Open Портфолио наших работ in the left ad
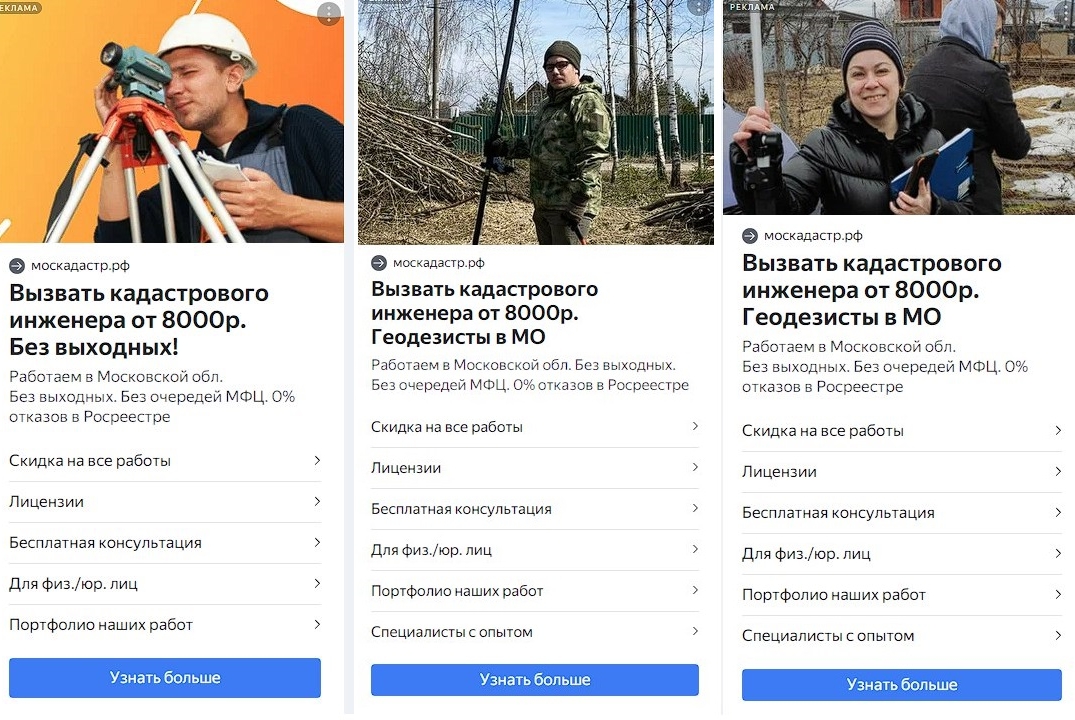Screen dimensions: 1075x720 pos(165,625)
